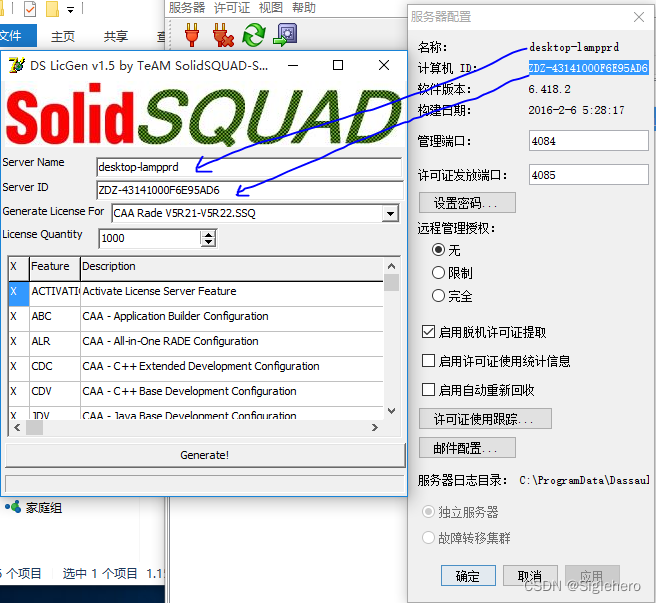
Task: Enable the 启用许可证使用统计信息 checkbox
Action: click(428, 361)
